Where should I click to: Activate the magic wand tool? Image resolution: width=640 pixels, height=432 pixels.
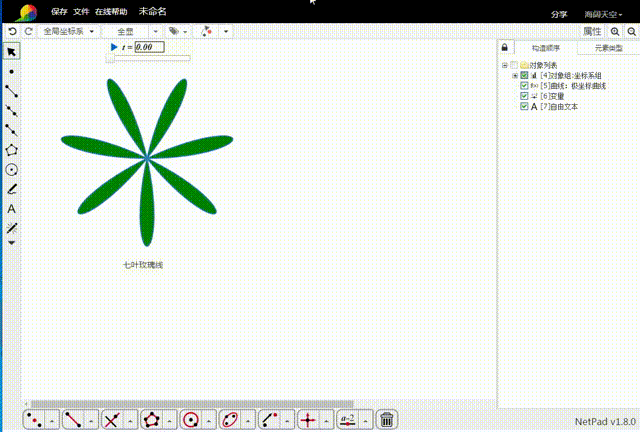click(x=11, y=228)
